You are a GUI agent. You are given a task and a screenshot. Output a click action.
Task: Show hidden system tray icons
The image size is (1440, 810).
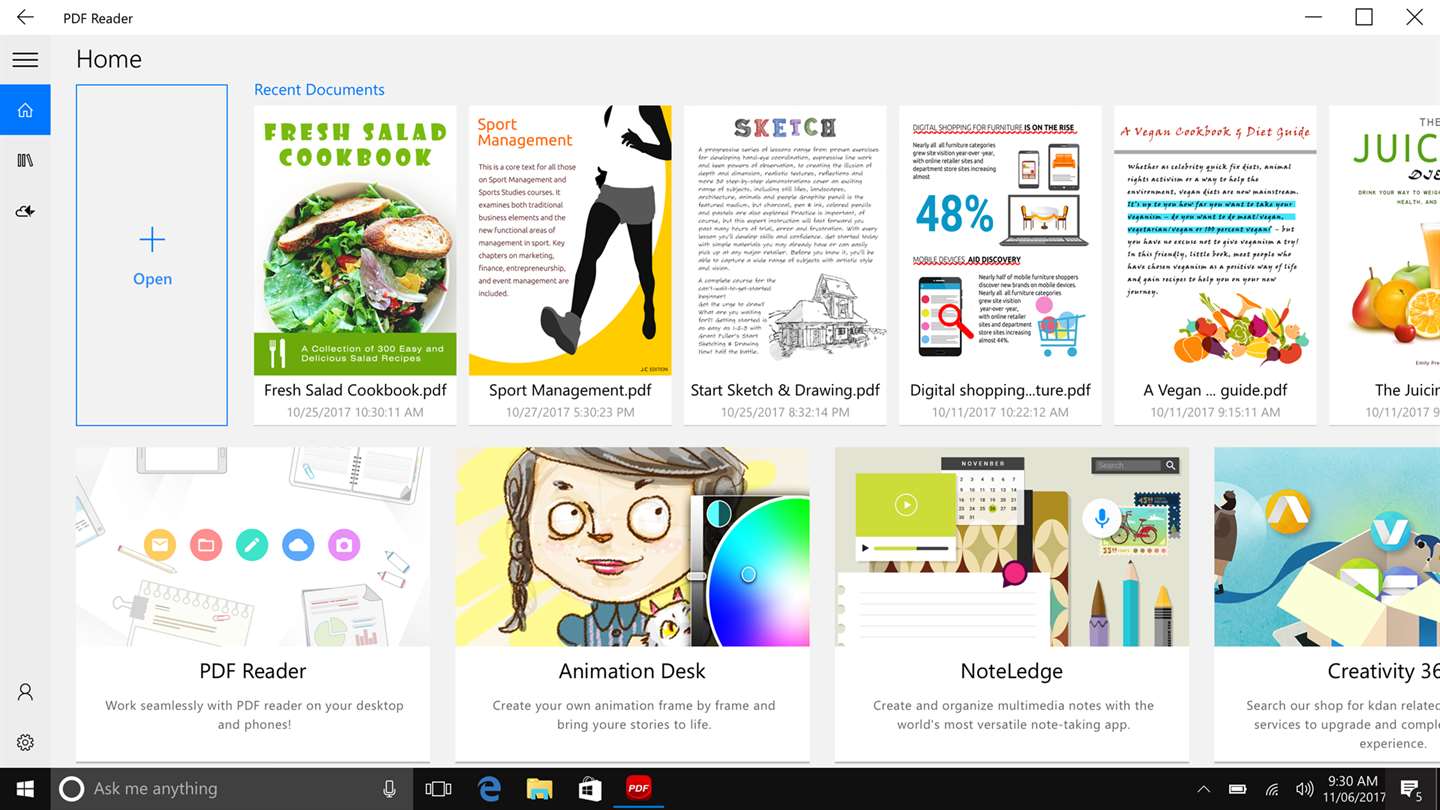click(x=1204, y=789)
